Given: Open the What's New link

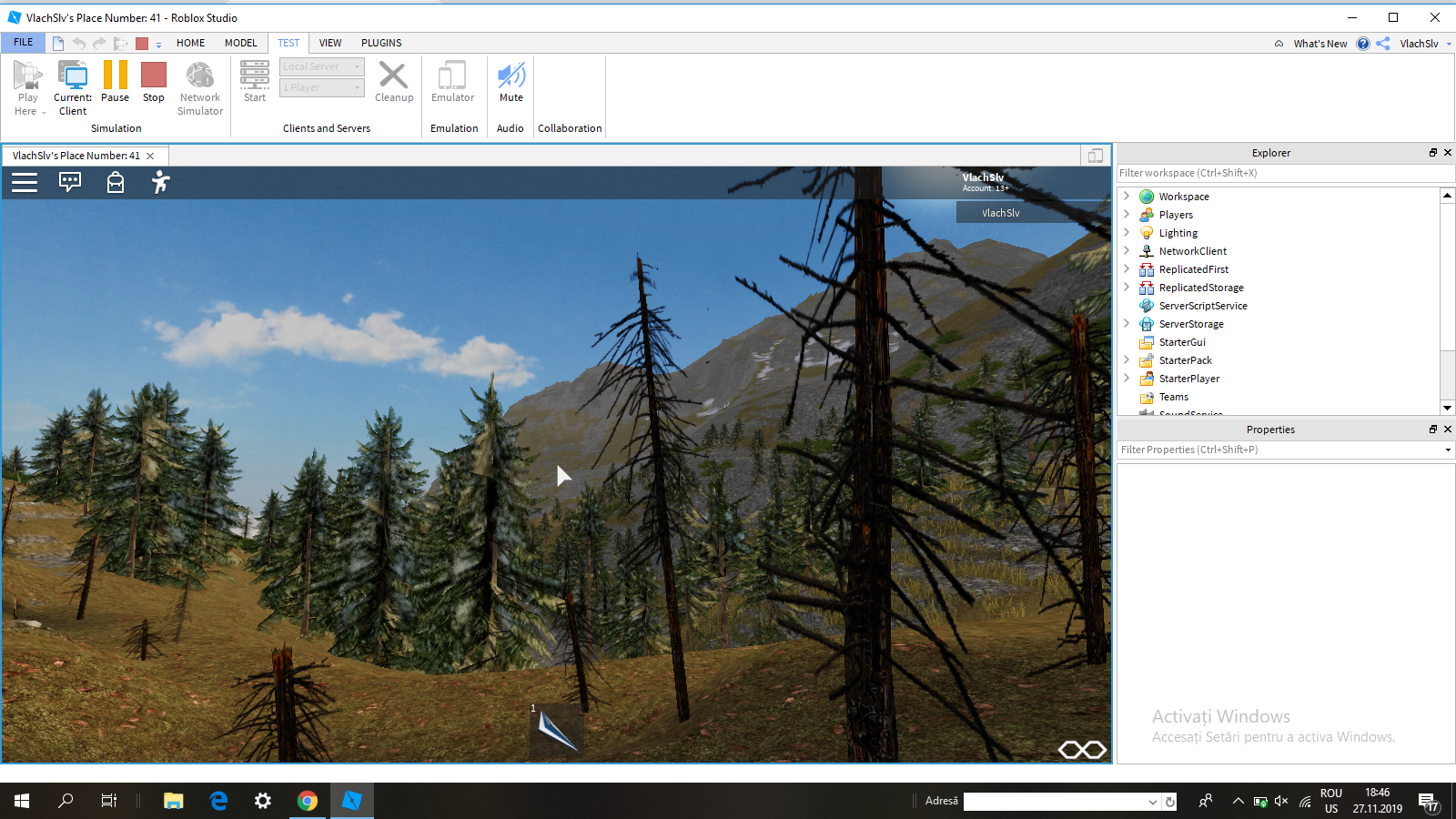Looking at the screenshot, I should [1320, 44].
